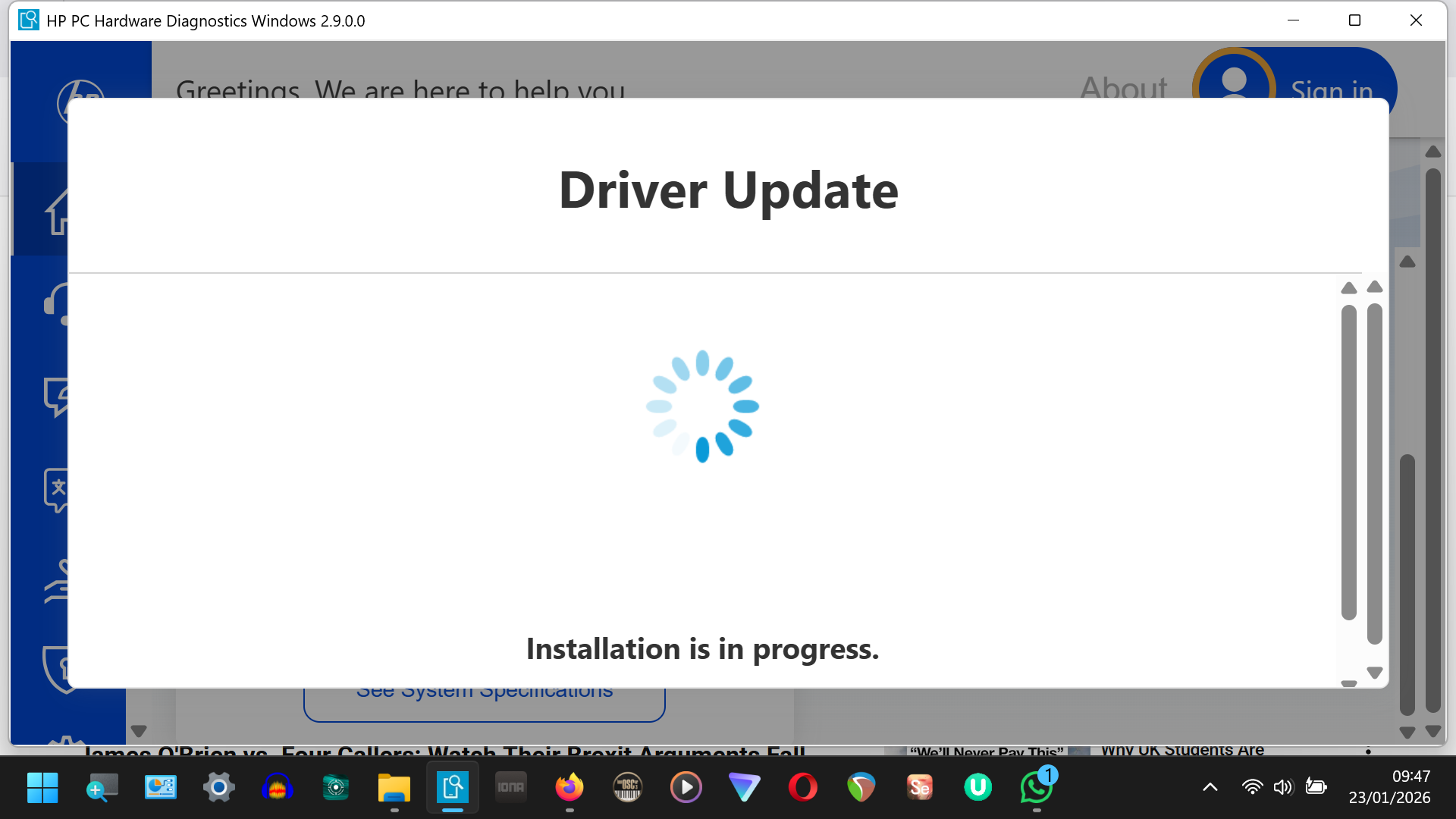The image size is (1456, 819).
Task: Click the battery status tray icon
Action: 1316,787
